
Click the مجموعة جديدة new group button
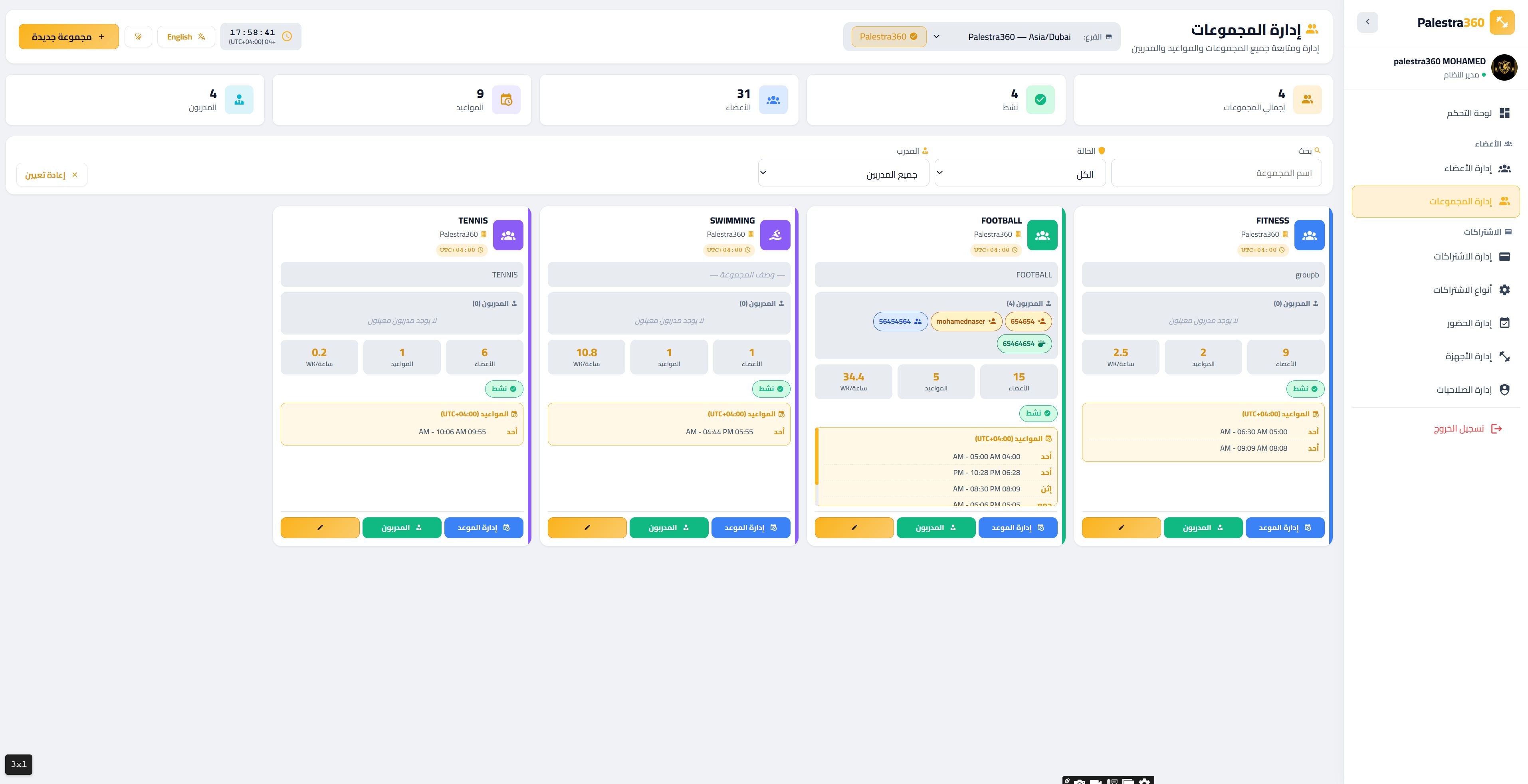69,37
